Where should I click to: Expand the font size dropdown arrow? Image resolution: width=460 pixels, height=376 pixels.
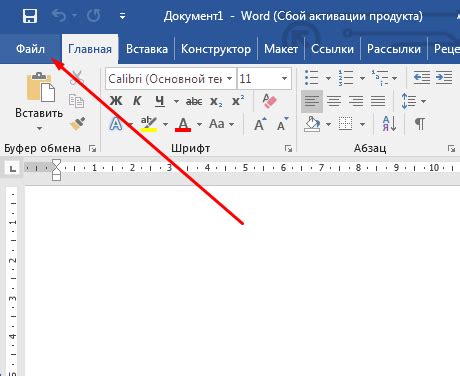[284, 79]
